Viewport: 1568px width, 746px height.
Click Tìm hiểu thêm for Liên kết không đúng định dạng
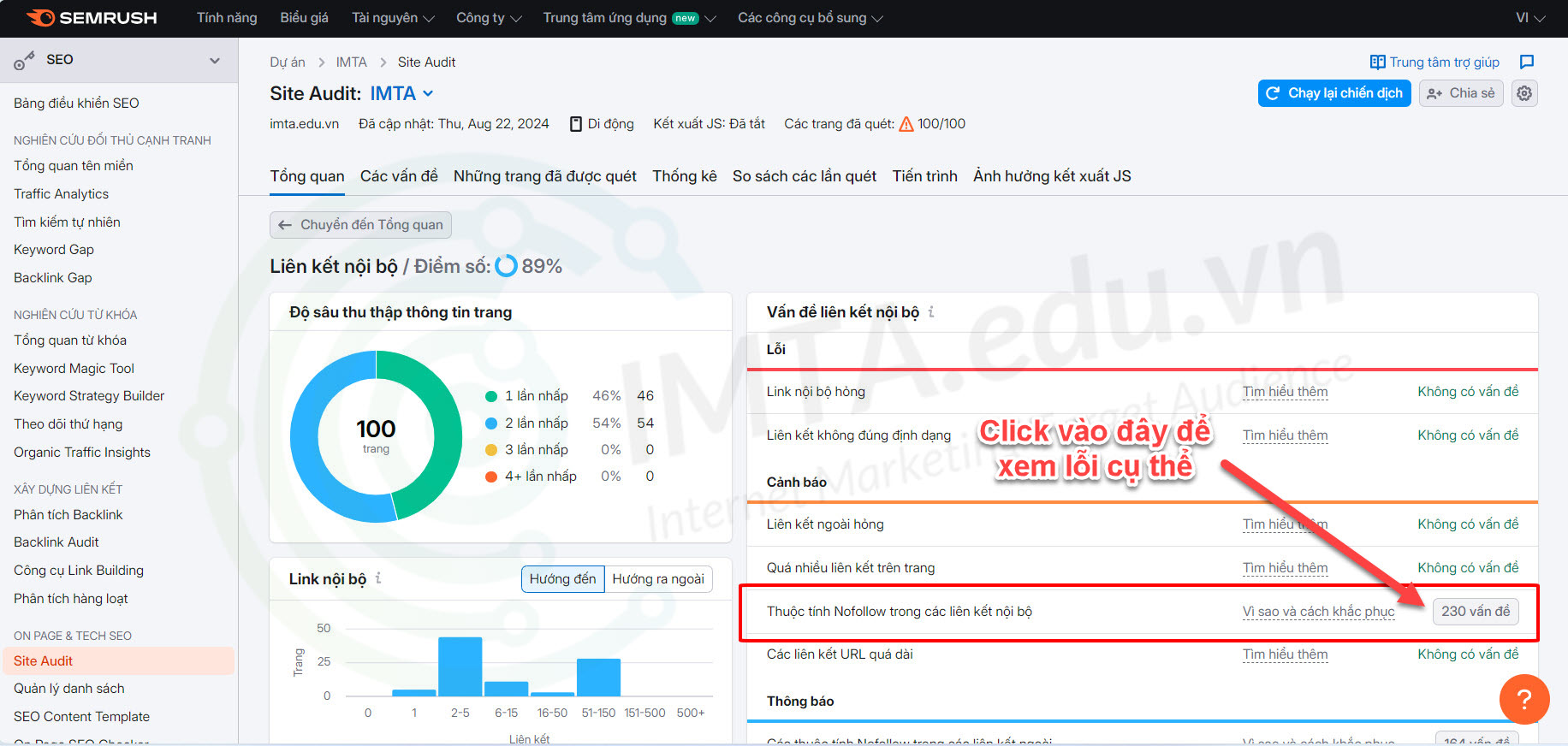click(x=1286, y=435)
